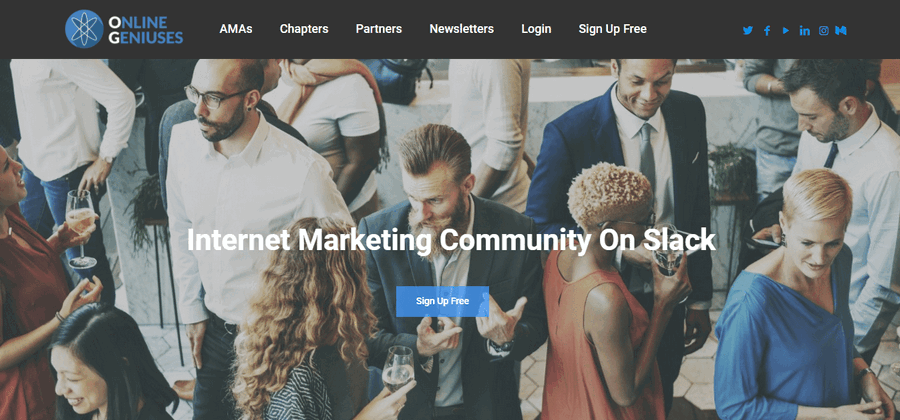Open the AMAs menu item

coord(236,29)
